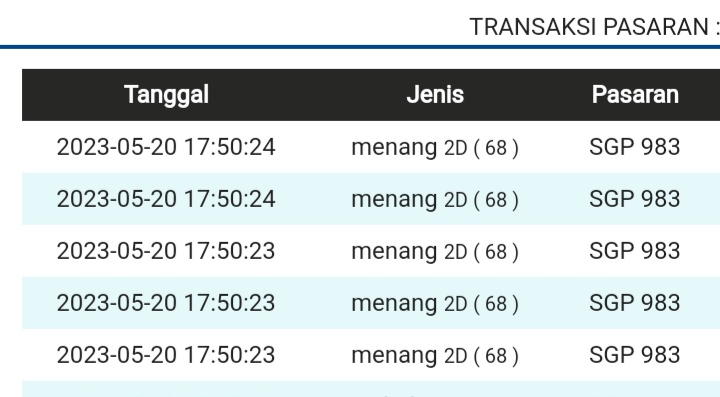Click the TRANSAKSI PASARAN page title
Image resolution: width=720 pixels, height=397 pixels.
[594, 27]
